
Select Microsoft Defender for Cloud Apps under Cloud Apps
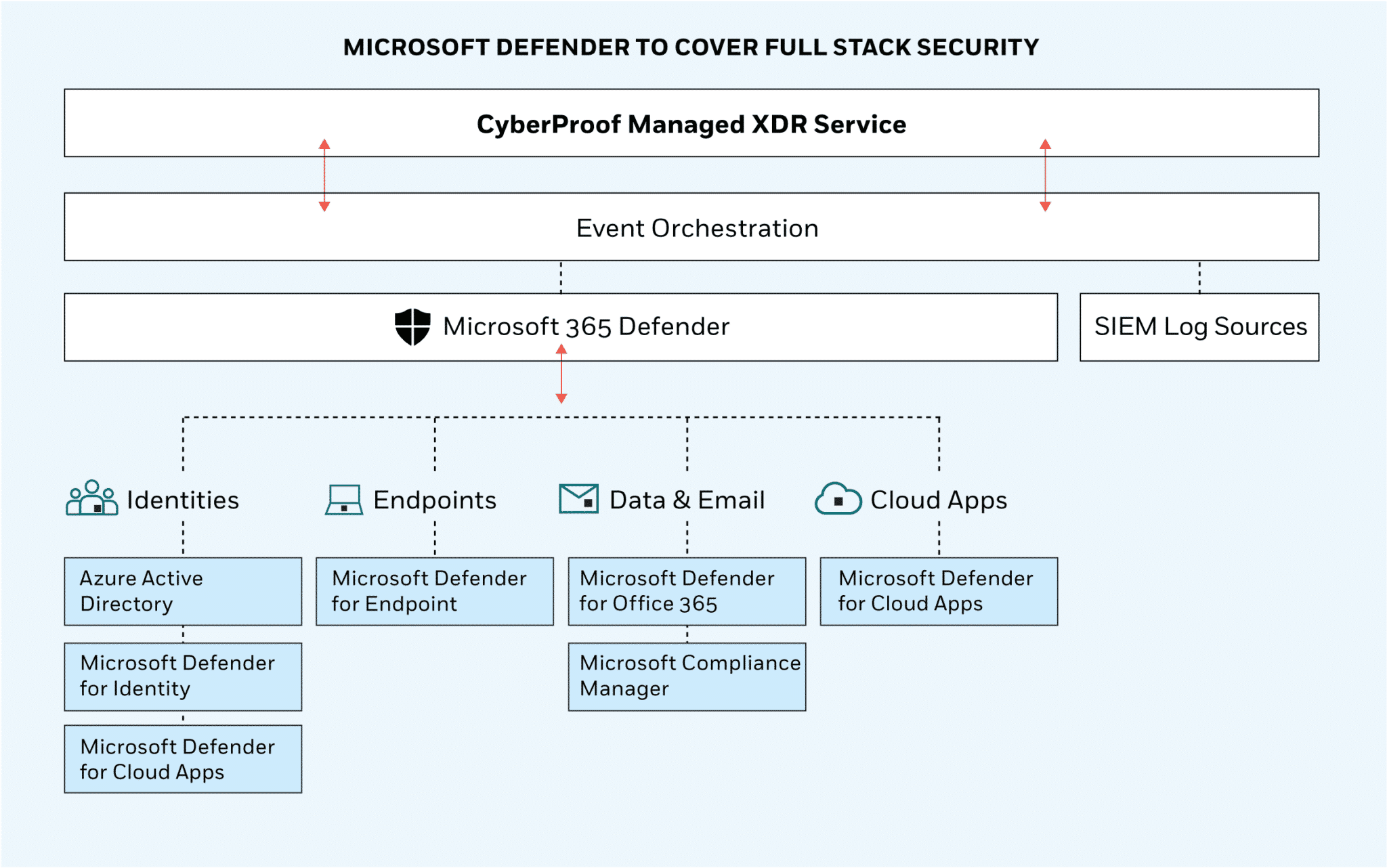pos(937,590)
